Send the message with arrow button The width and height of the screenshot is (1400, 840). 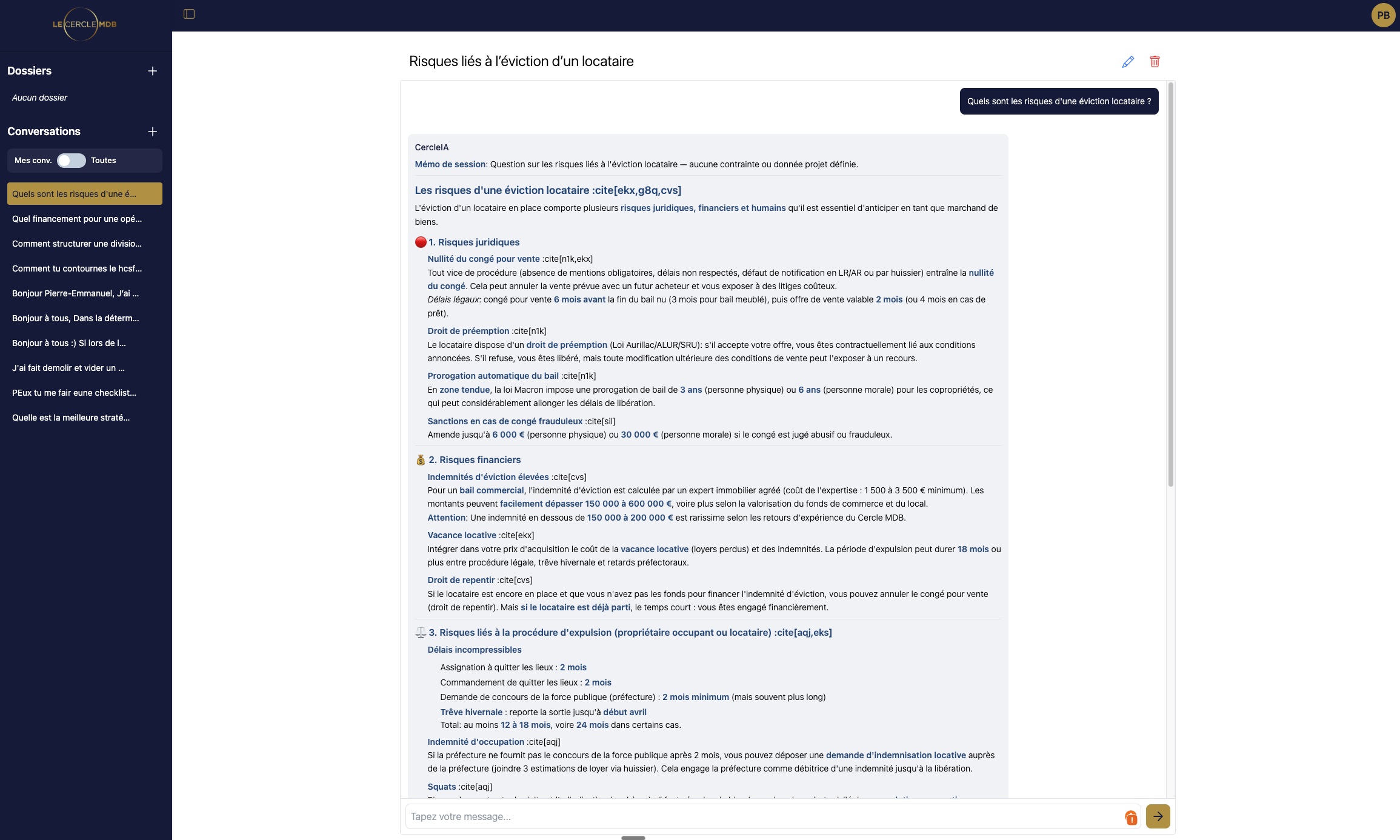1158,816
